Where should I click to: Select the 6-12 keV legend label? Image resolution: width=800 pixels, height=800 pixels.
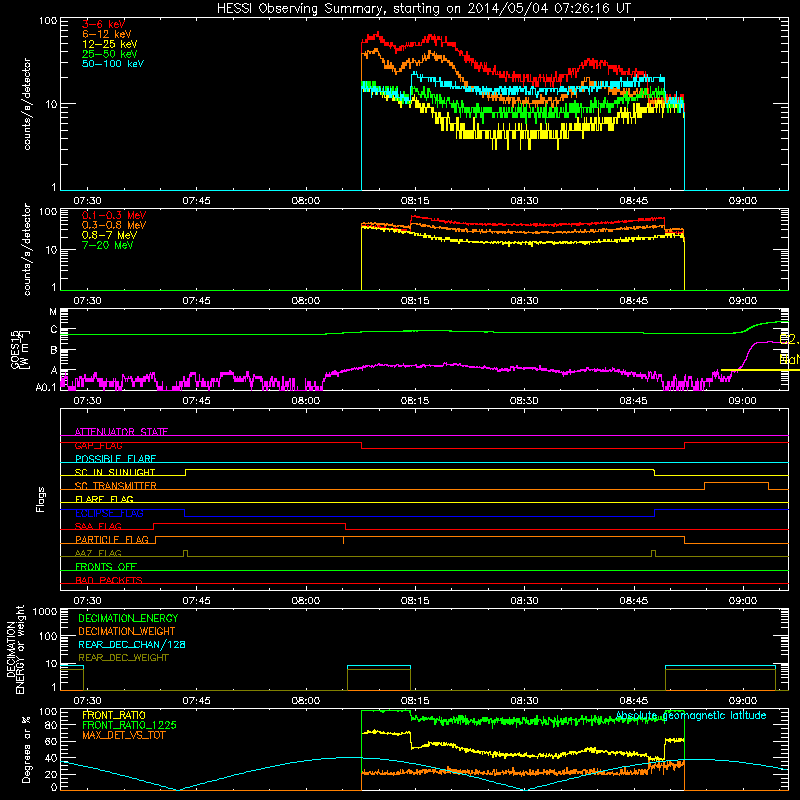tap(106, 34)
